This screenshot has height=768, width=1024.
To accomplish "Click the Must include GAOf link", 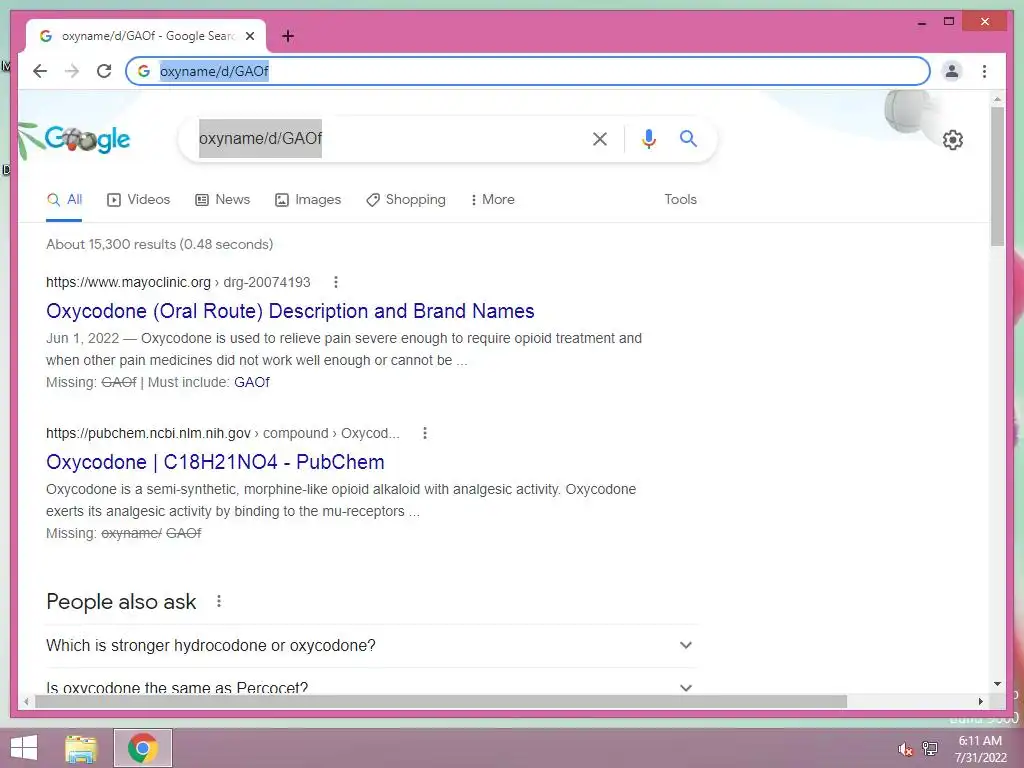I will [251, 382].
